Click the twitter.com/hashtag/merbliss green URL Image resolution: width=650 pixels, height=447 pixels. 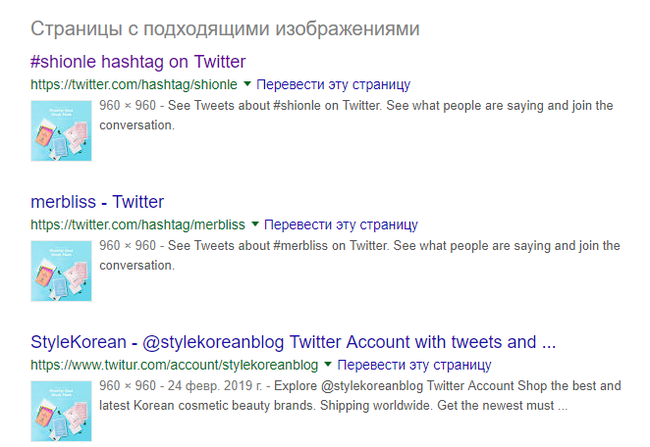pyautogui.click(x=138, y=224)
